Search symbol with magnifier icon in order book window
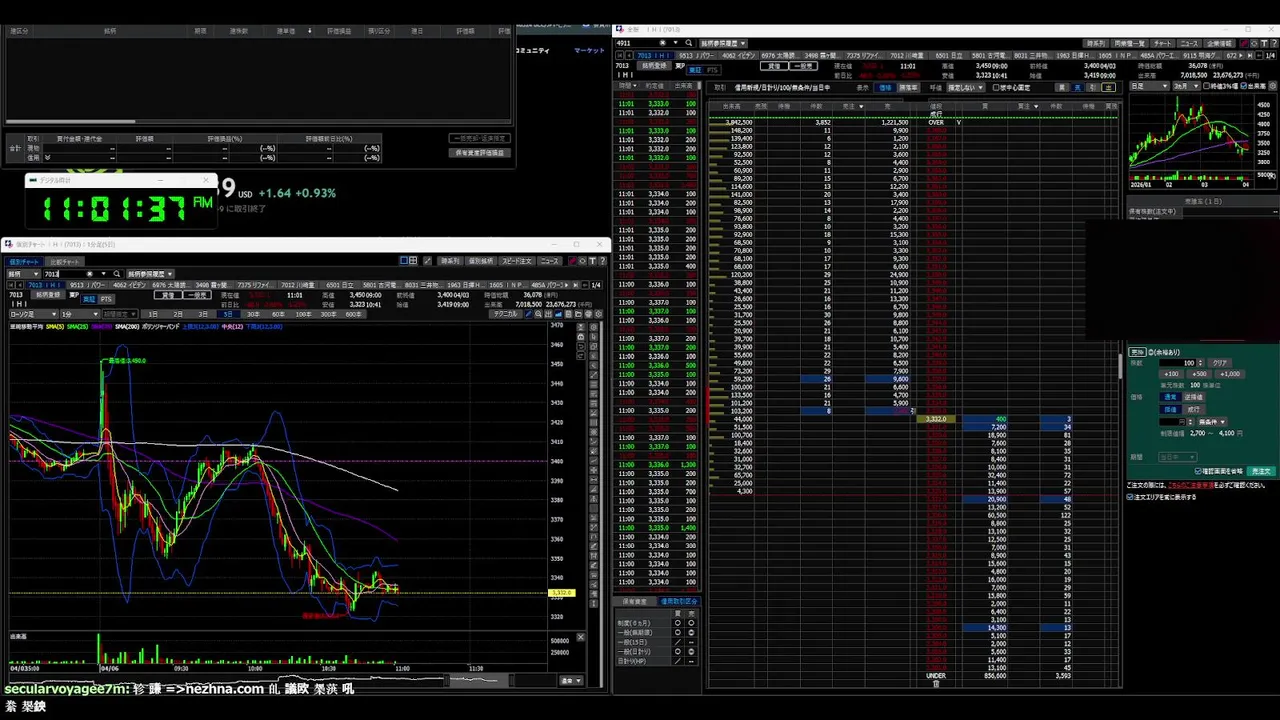1280x720 pixels. click(688, 43)
